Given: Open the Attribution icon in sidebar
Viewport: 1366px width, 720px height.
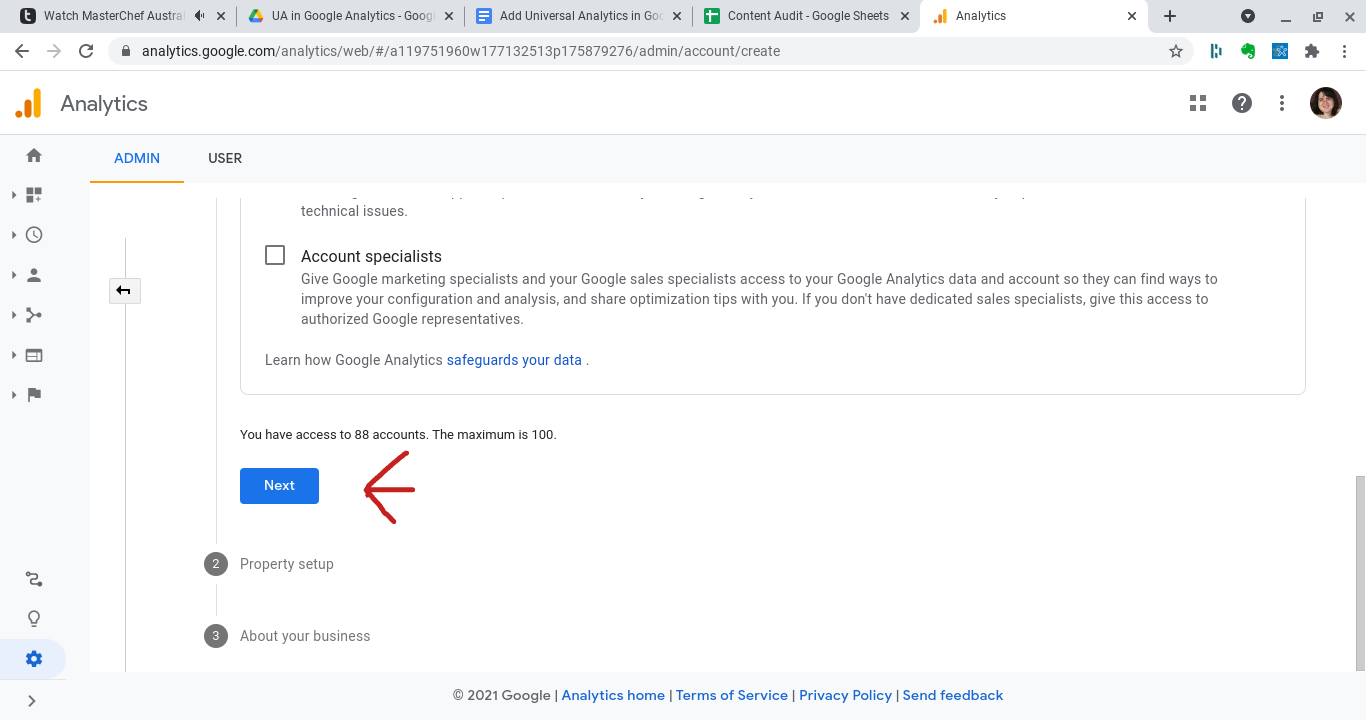Looking at the screenshot, I should [x=34, y=579].
